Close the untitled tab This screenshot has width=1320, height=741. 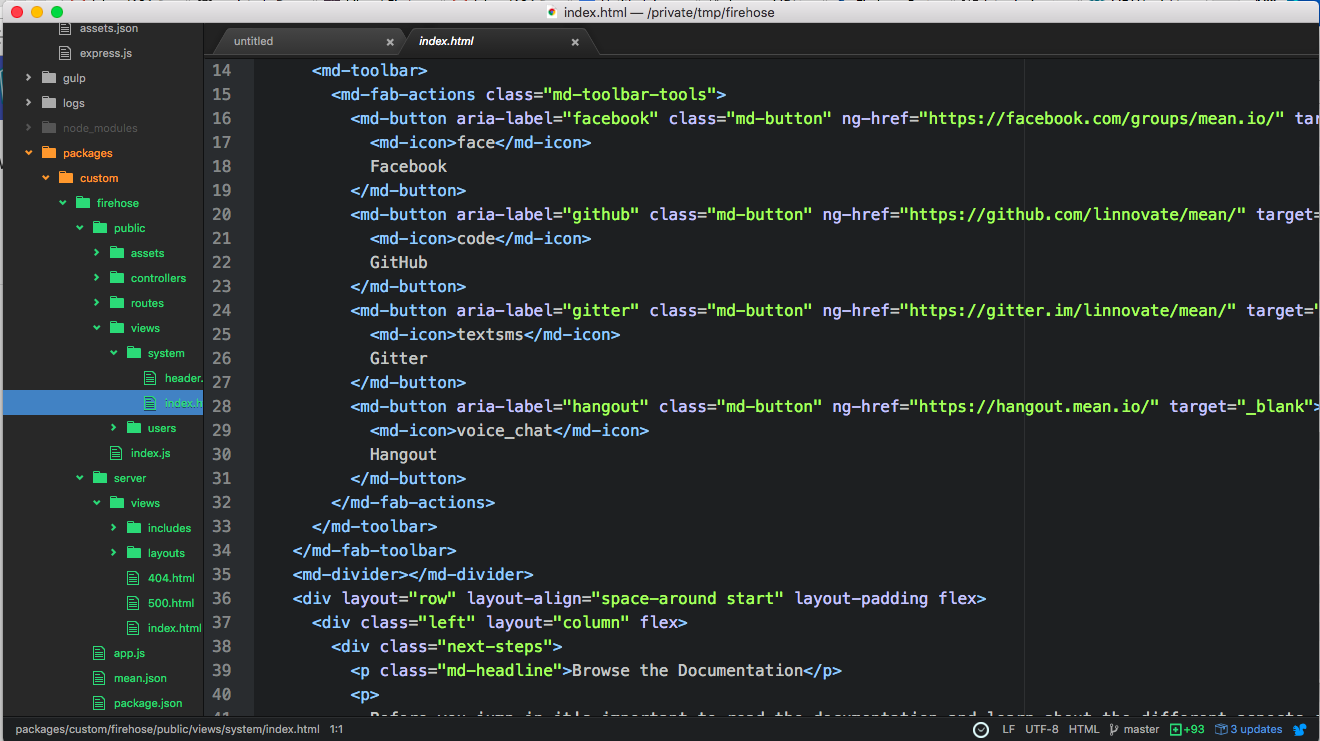click(x=390, y=42)
